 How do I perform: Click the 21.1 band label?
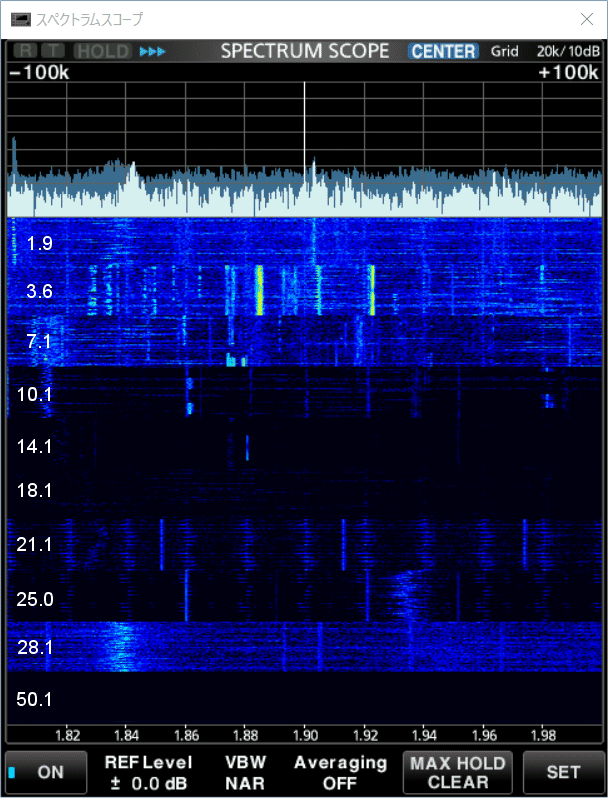click(x=35, y=545)
